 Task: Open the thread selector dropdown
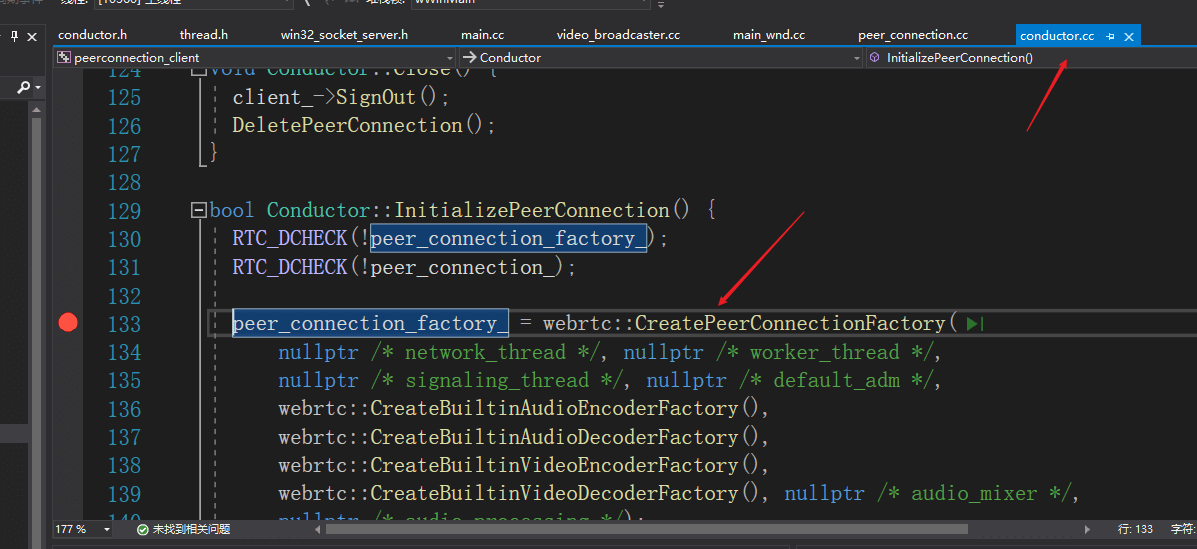point(195,3)
